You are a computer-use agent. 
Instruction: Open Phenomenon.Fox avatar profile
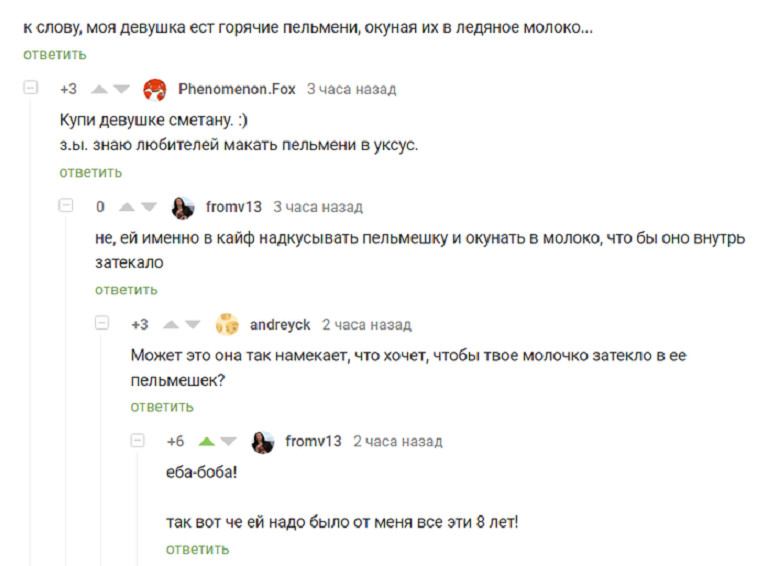154,89
